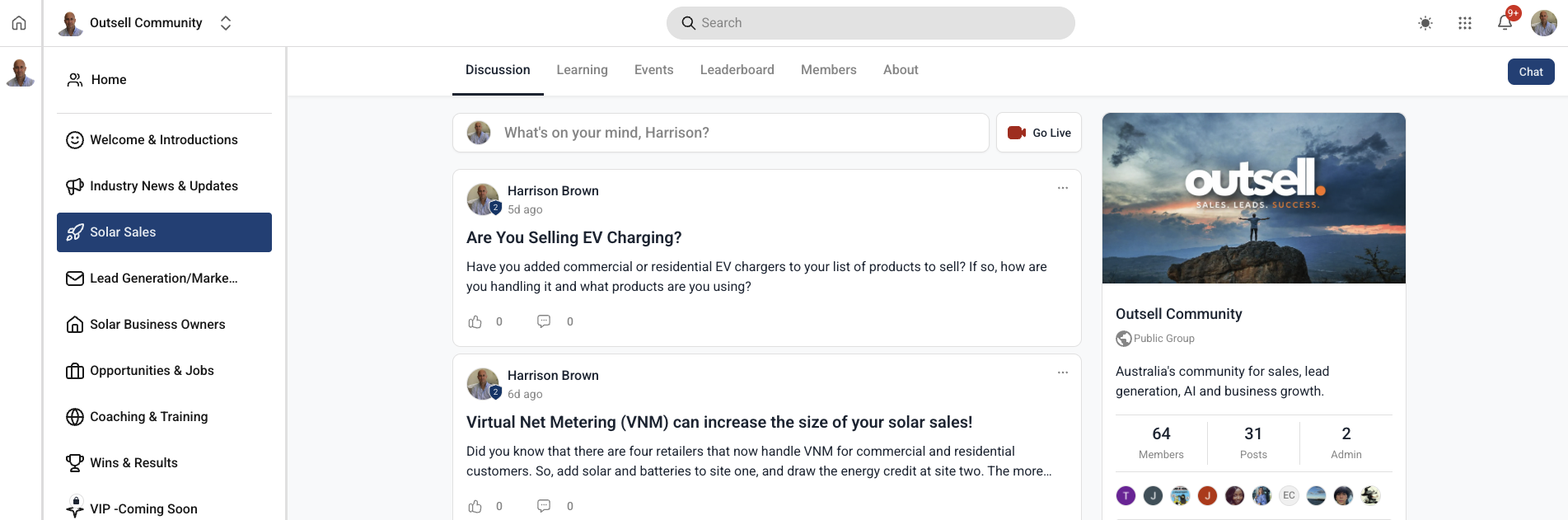Open the About tab
The width and height of the screenshot is (1568, 520).
tap(901, 70)
